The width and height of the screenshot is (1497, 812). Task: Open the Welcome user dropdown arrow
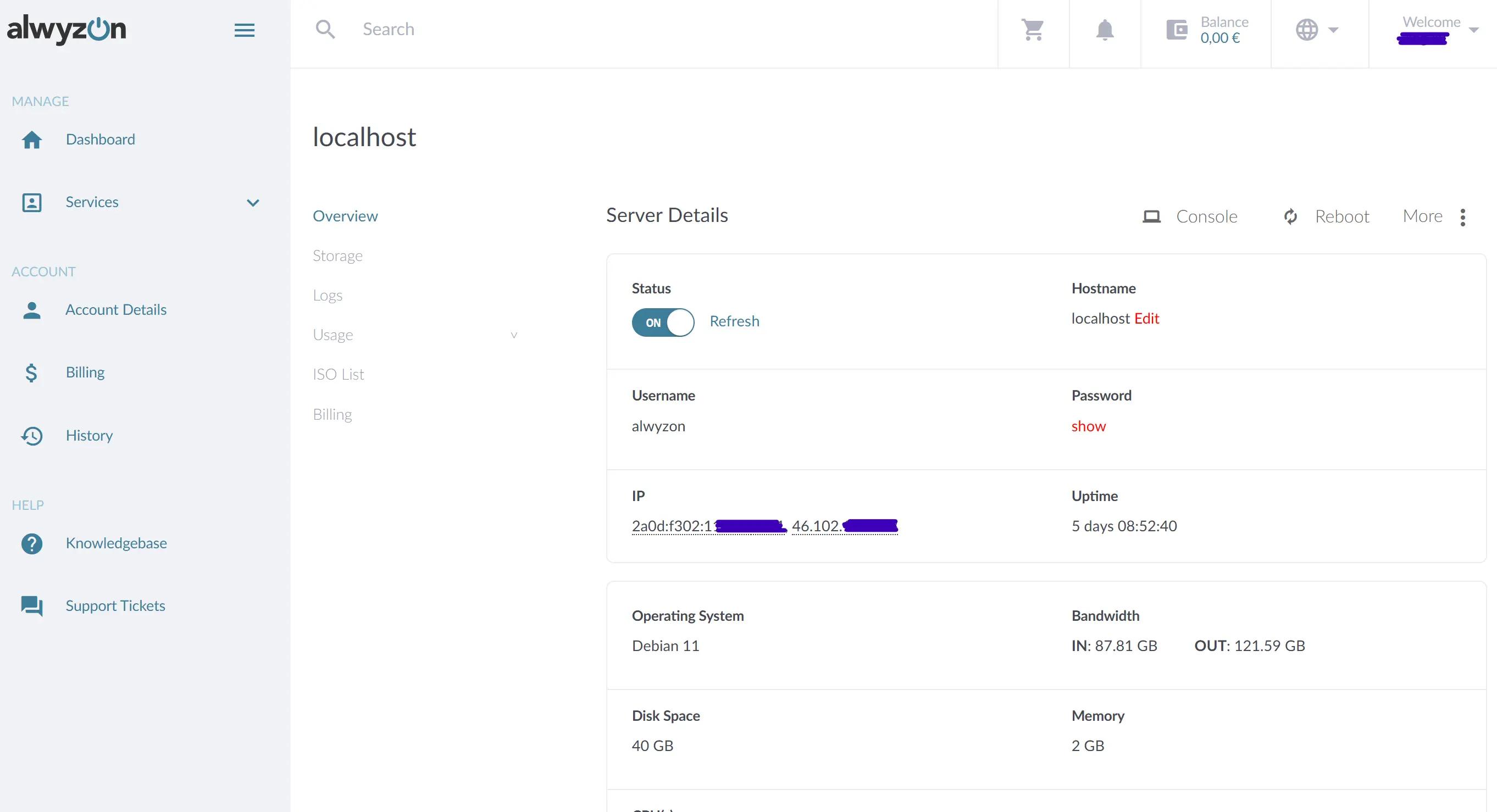(1473, 30)
